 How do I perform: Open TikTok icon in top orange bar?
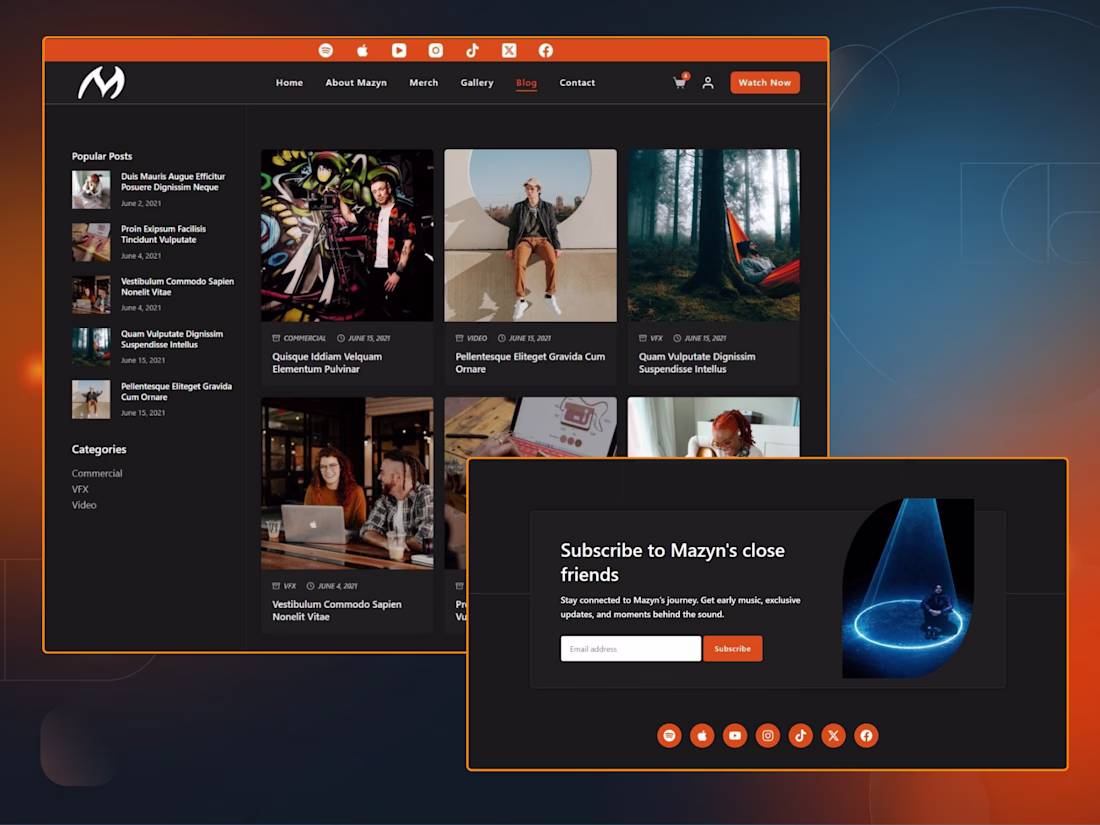pyautogui.click(x=473, y=51)
